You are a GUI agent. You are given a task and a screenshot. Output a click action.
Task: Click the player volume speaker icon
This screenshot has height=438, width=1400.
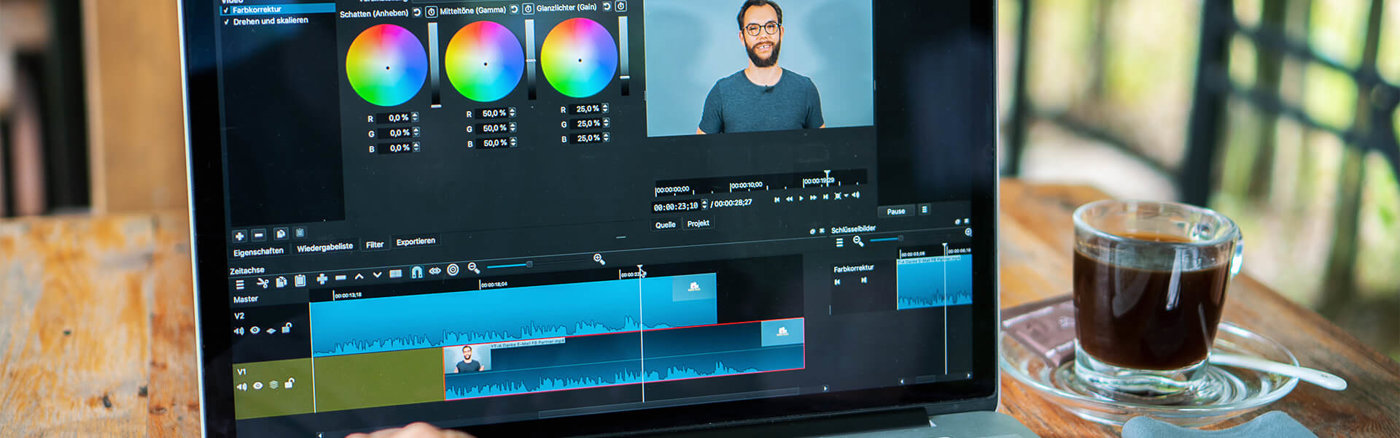coord(856,195)
